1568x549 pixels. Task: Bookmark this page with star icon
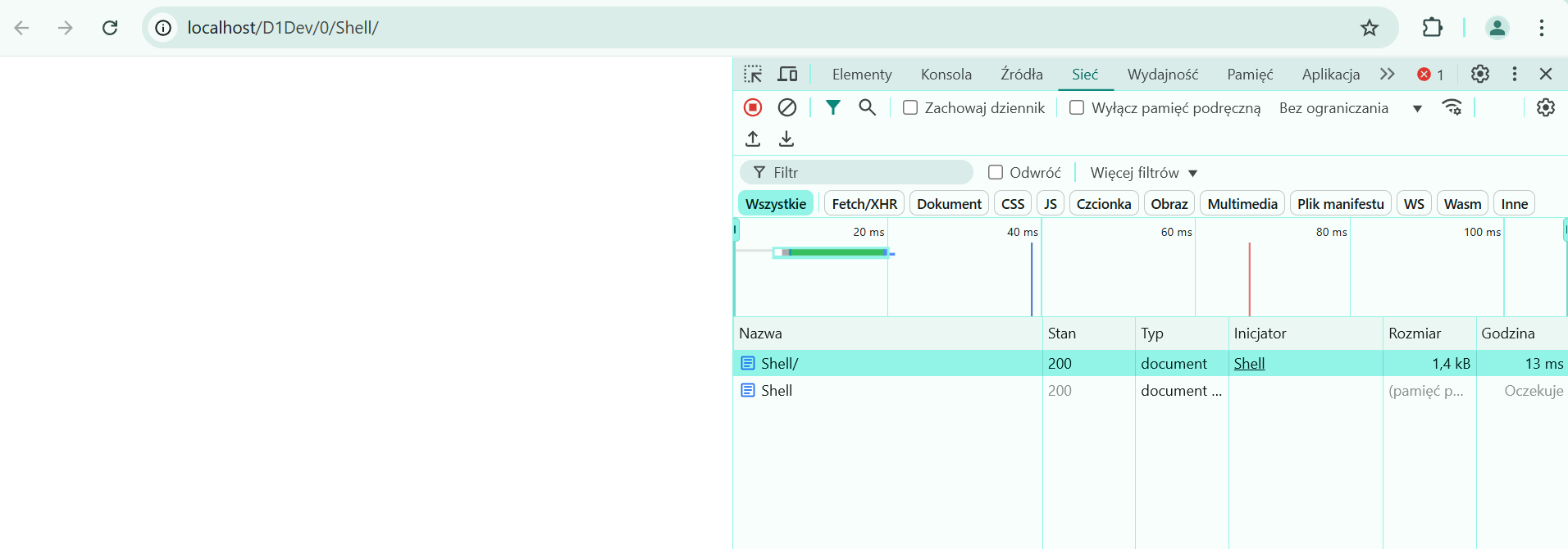1370,28
